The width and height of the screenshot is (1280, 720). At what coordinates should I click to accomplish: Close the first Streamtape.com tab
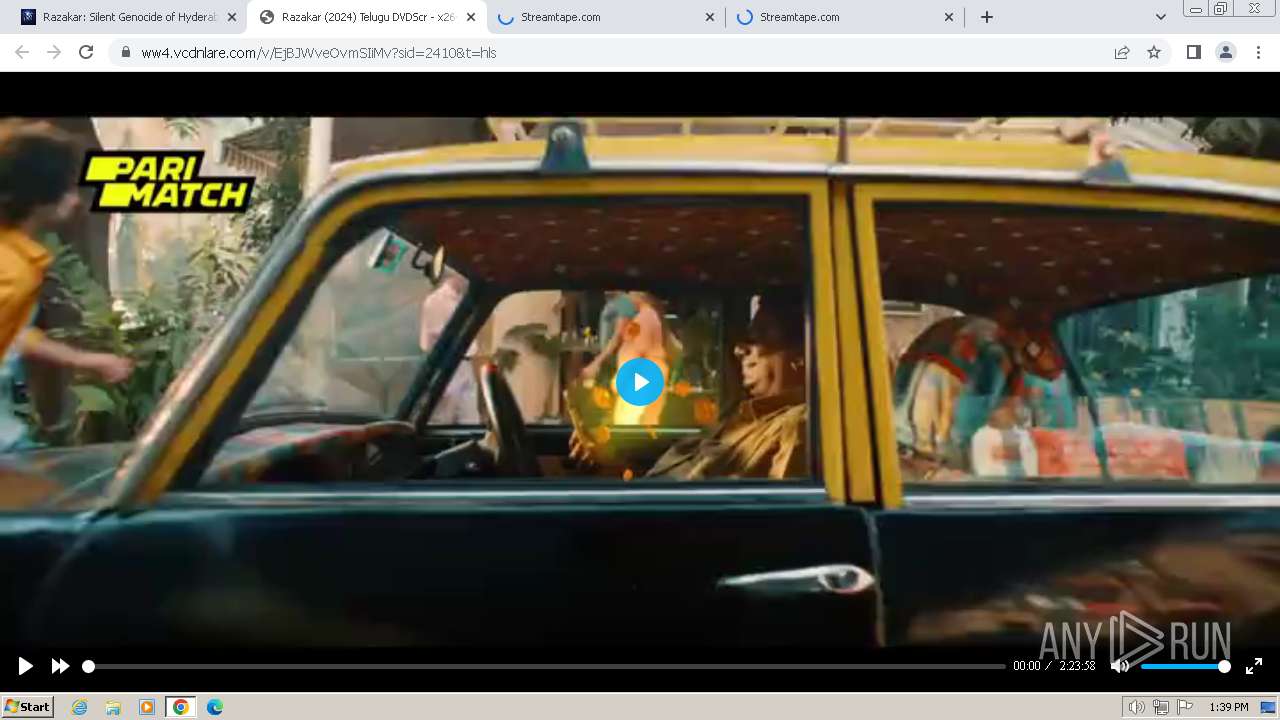coord(710,17)
